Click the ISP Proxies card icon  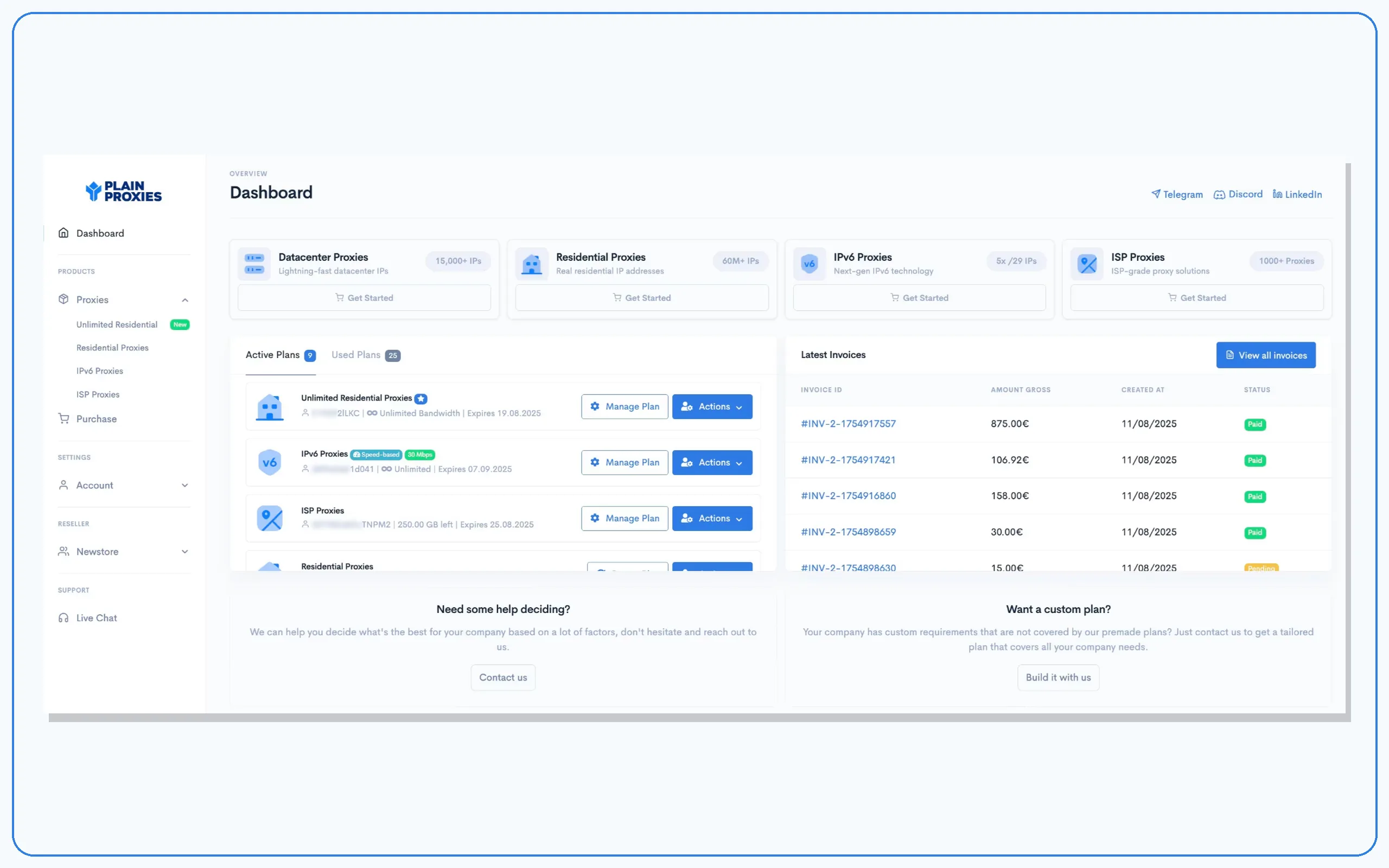1087,264
